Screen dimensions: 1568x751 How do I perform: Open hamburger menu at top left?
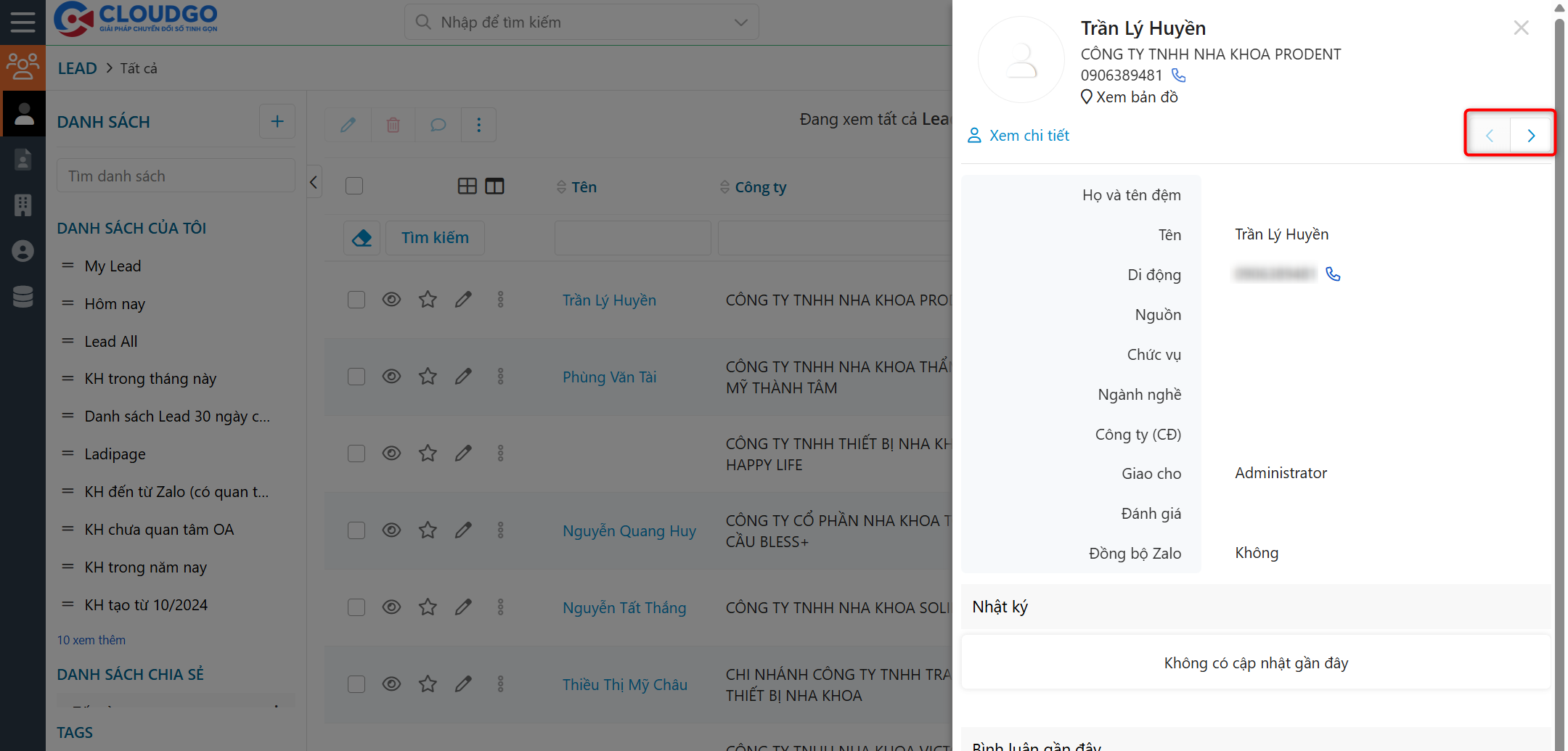pyautogui.click(x=23, y=22)
